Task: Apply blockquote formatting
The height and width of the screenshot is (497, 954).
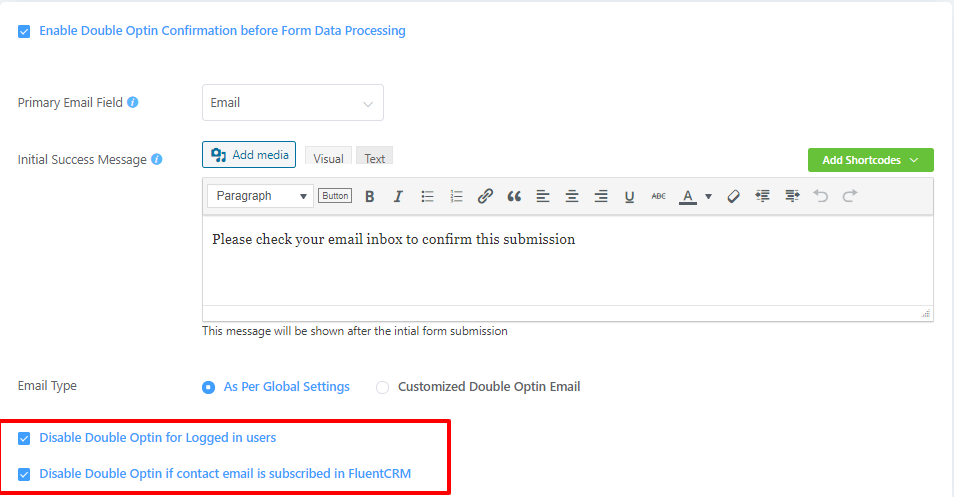Action: pos(514,197)
